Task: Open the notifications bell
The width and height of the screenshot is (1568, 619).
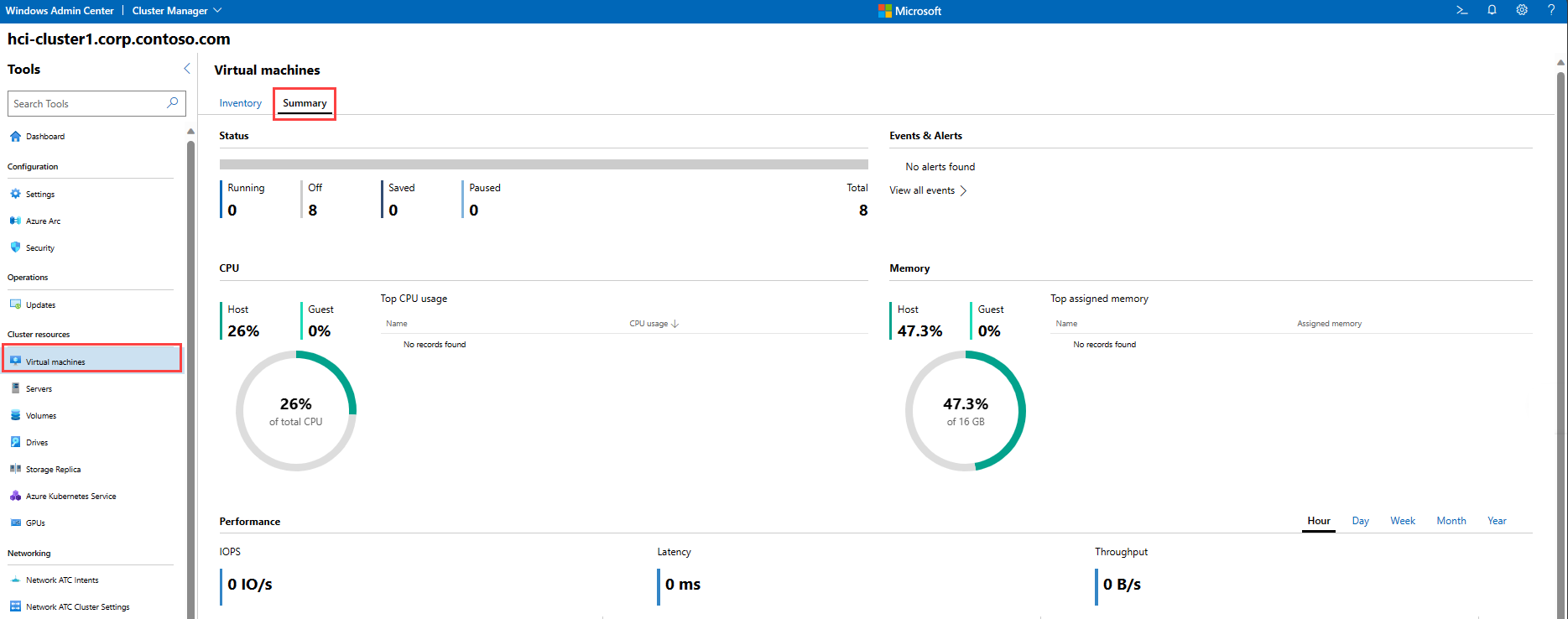Action: 1492,11
